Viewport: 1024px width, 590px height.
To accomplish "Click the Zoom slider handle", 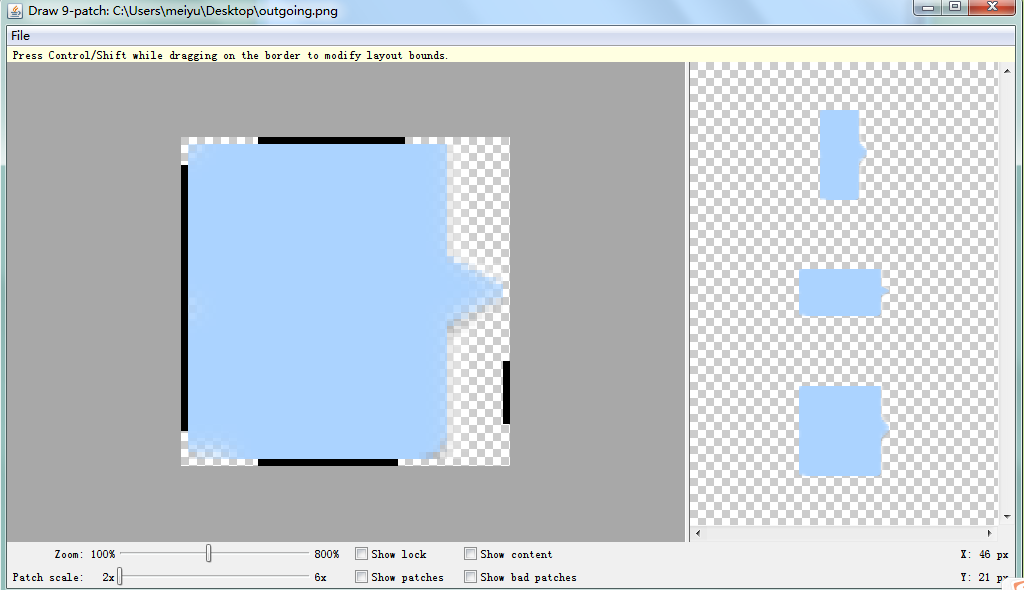I will 208,553.
